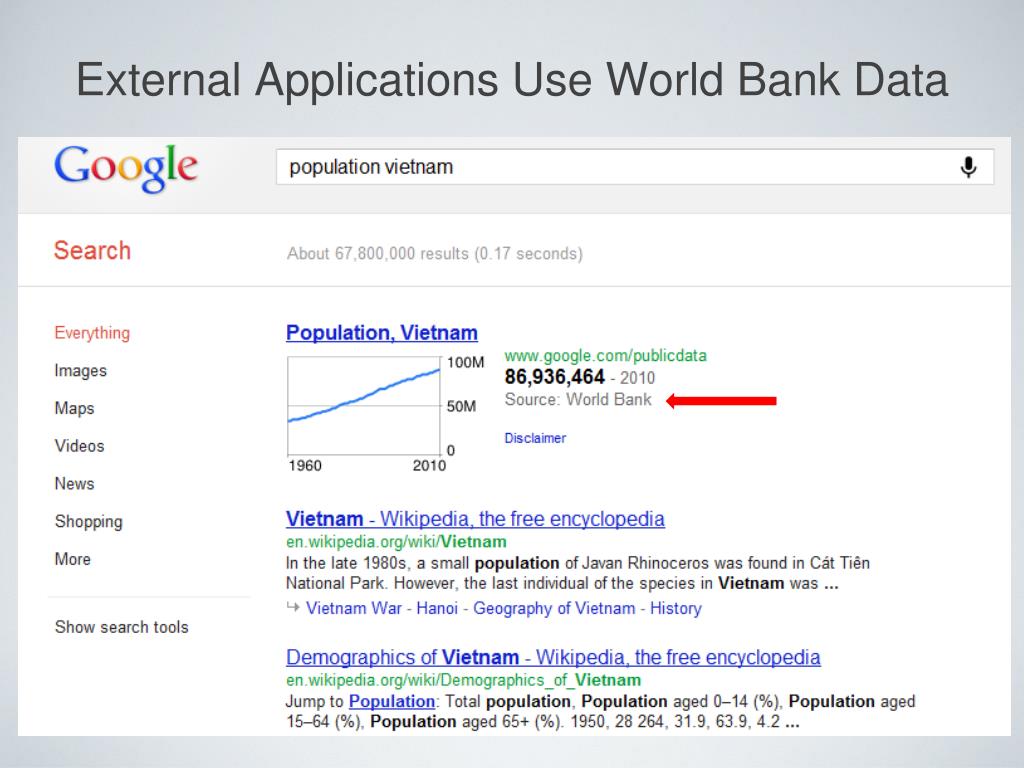Screen dimensions: 1024x768
Task: Open 'Demographics of Vietnam - Wikipedia' result
Action: [553, 658]
